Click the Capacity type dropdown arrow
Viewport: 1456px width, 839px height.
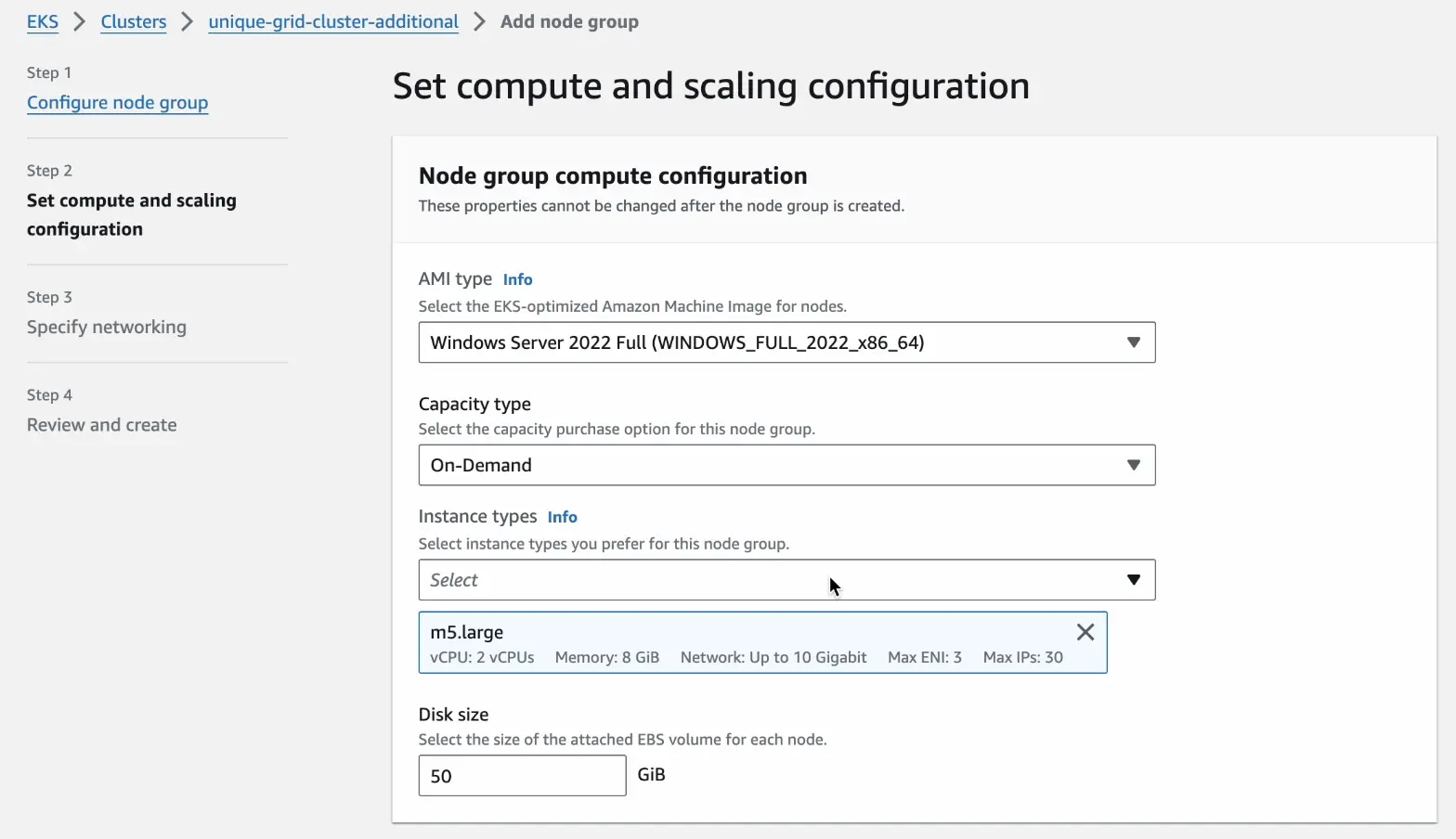click(1133, 465)
